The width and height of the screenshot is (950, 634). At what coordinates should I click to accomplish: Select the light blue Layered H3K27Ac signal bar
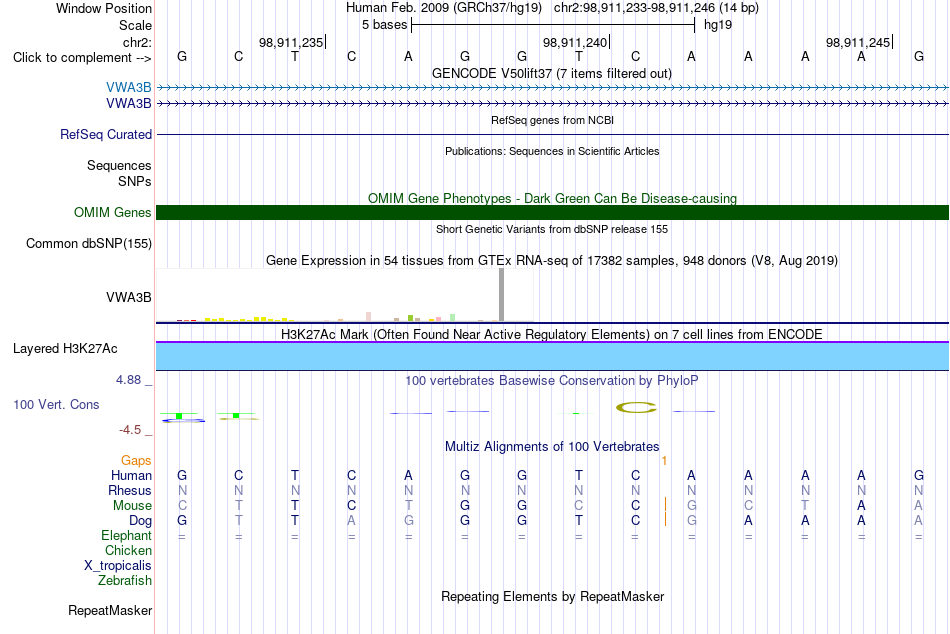tap(552, 356)
